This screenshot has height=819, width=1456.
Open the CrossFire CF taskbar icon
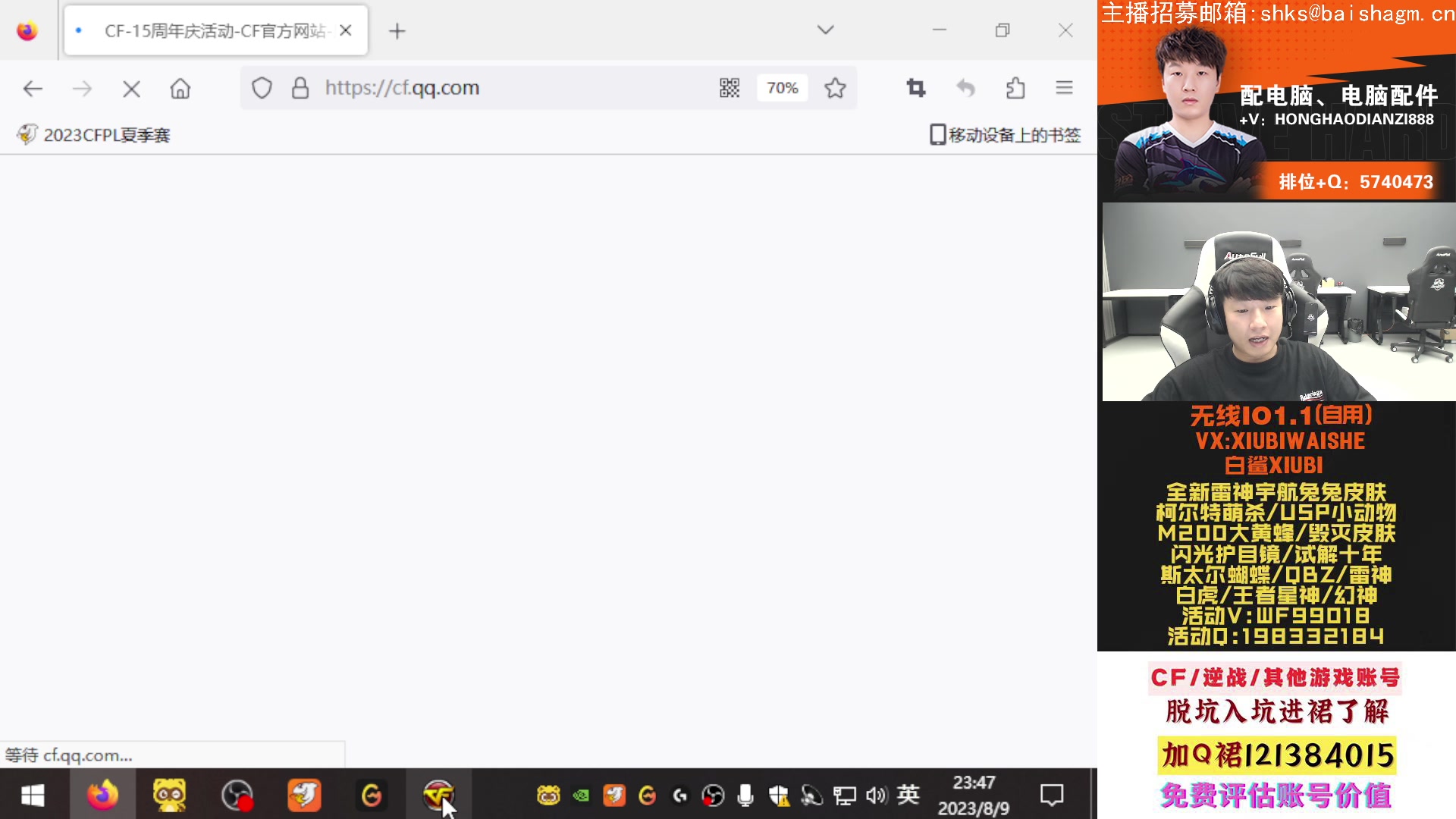point(438,795)
